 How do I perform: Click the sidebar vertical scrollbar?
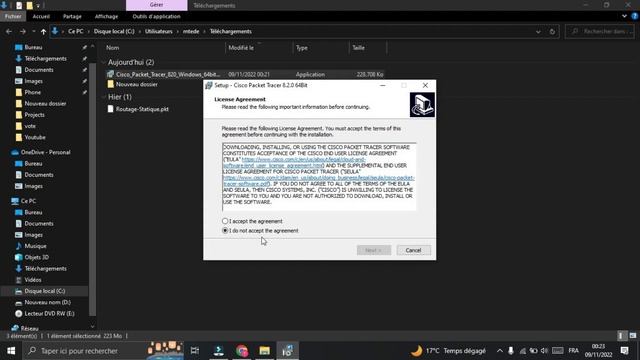93,188
